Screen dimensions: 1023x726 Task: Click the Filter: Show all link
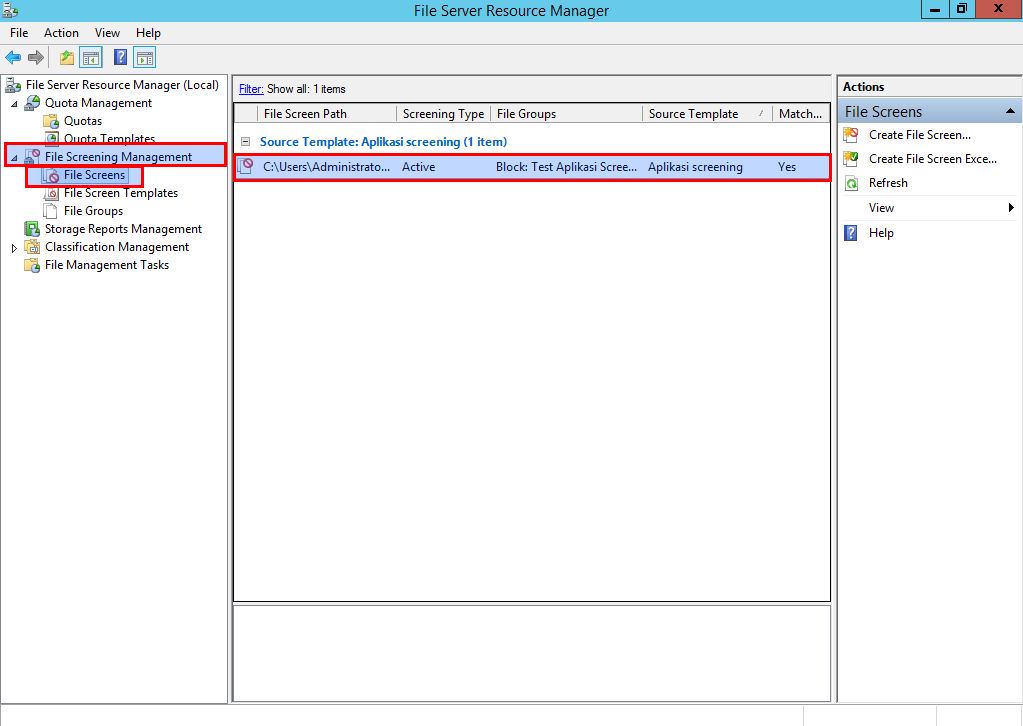250,88
